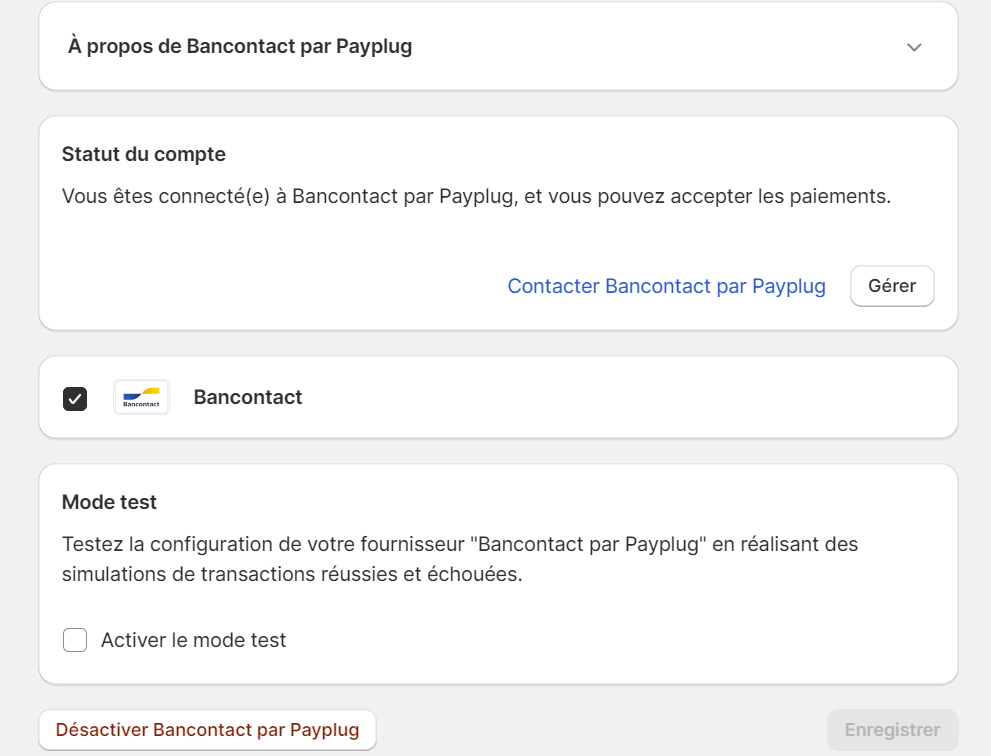Click Désactiver Bancontact par Payplug button
This screenshot has width=991, height=756.
click(x=207, y=730)
